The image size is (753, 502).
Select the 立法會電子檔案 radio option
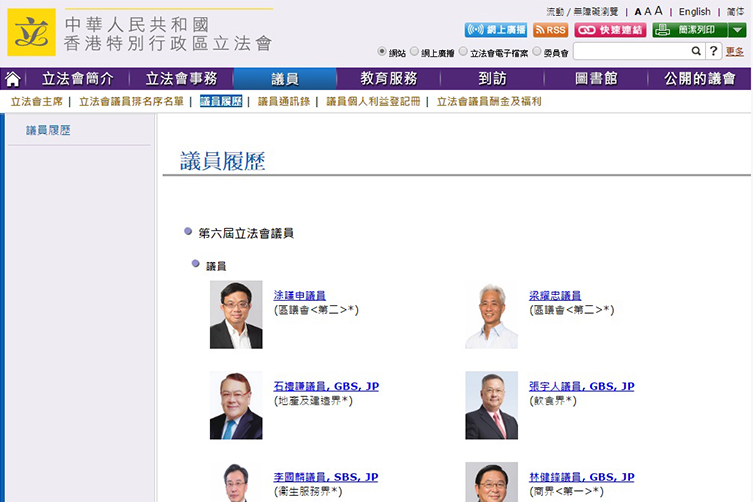462,51
